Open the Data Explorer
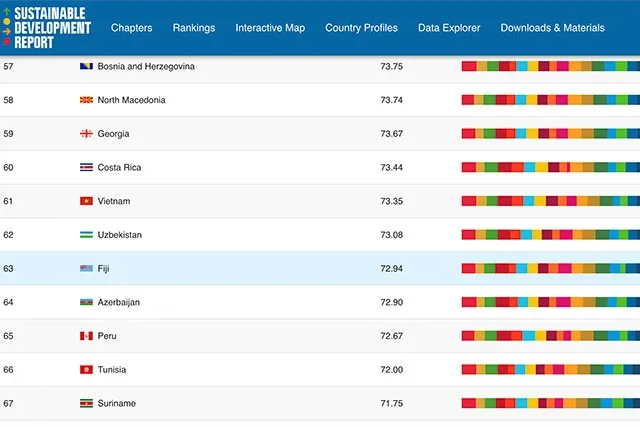640x427 pixels. coord(449,28)
